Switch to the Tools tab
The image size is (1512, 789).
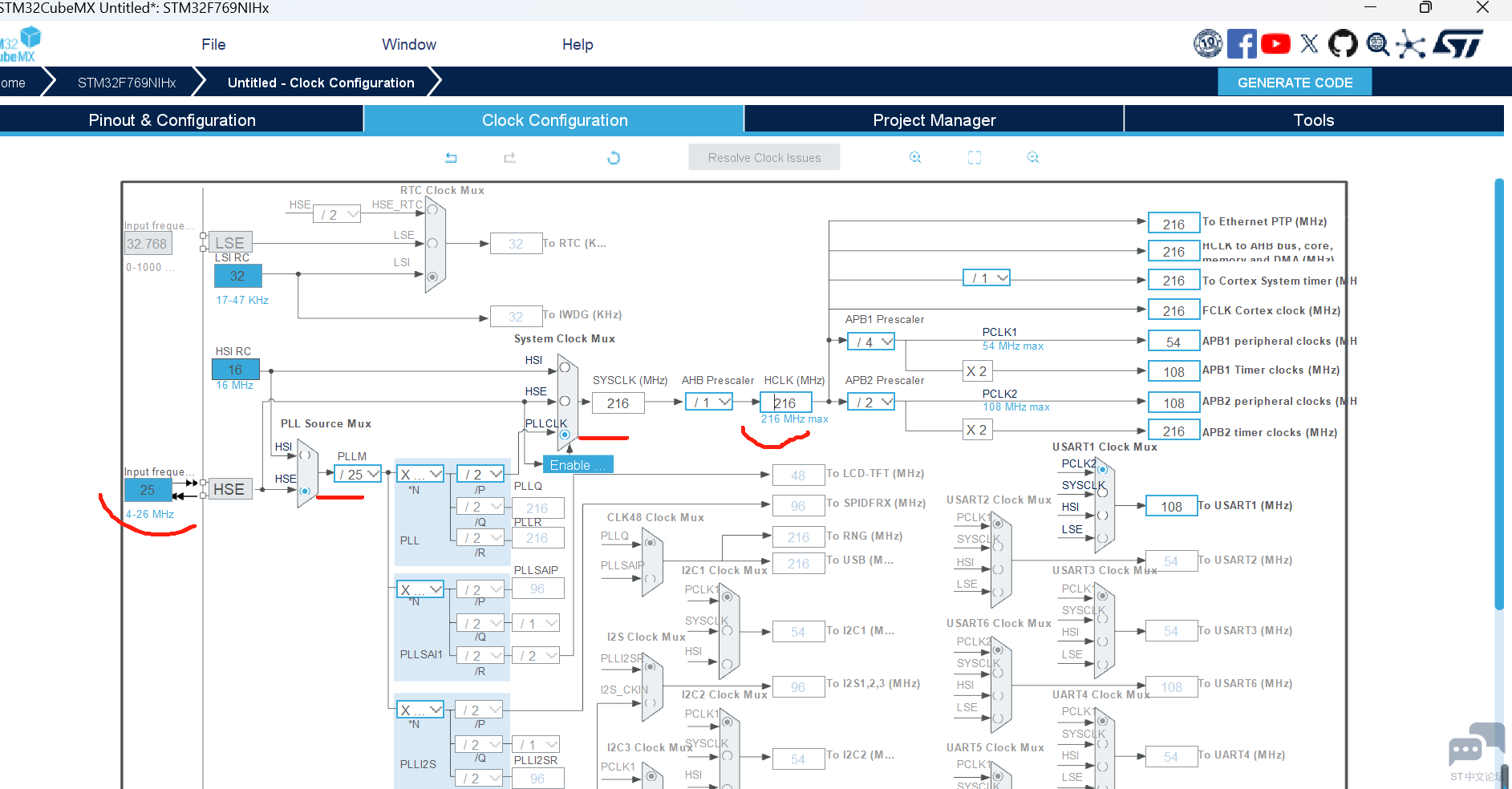[x=1314, y=119]
